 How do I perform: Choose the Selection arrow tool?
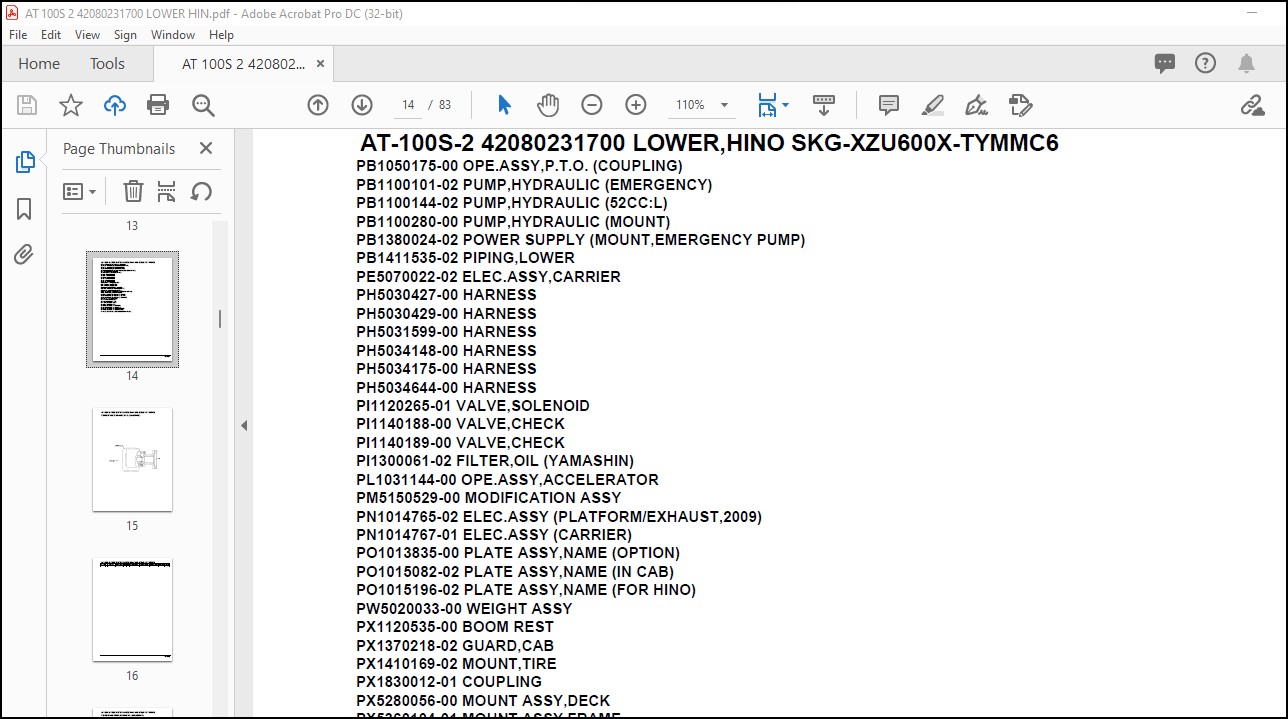pos(504,105)
